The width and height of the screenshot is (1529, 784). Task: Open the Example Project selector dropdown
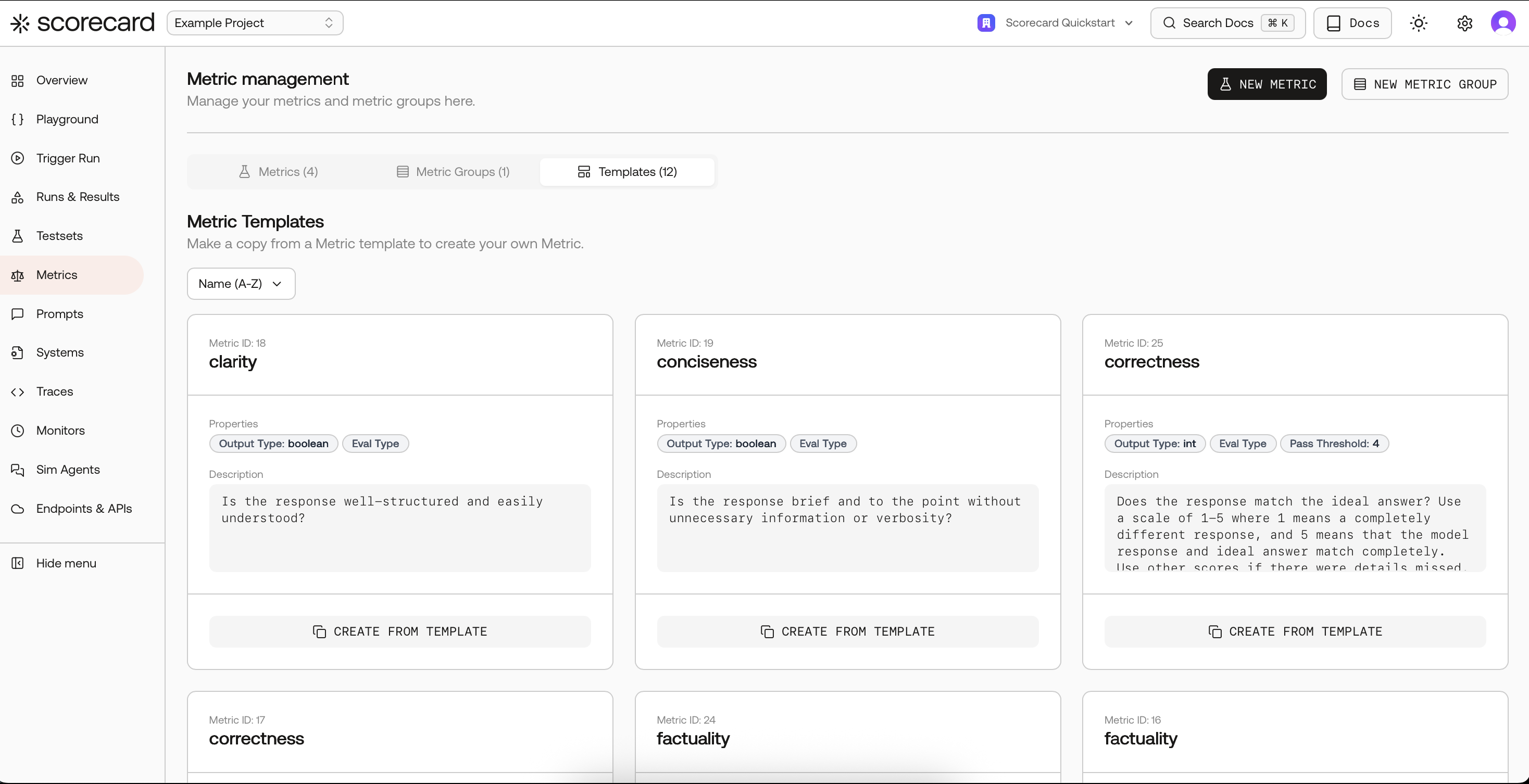[x=255, y=23]
